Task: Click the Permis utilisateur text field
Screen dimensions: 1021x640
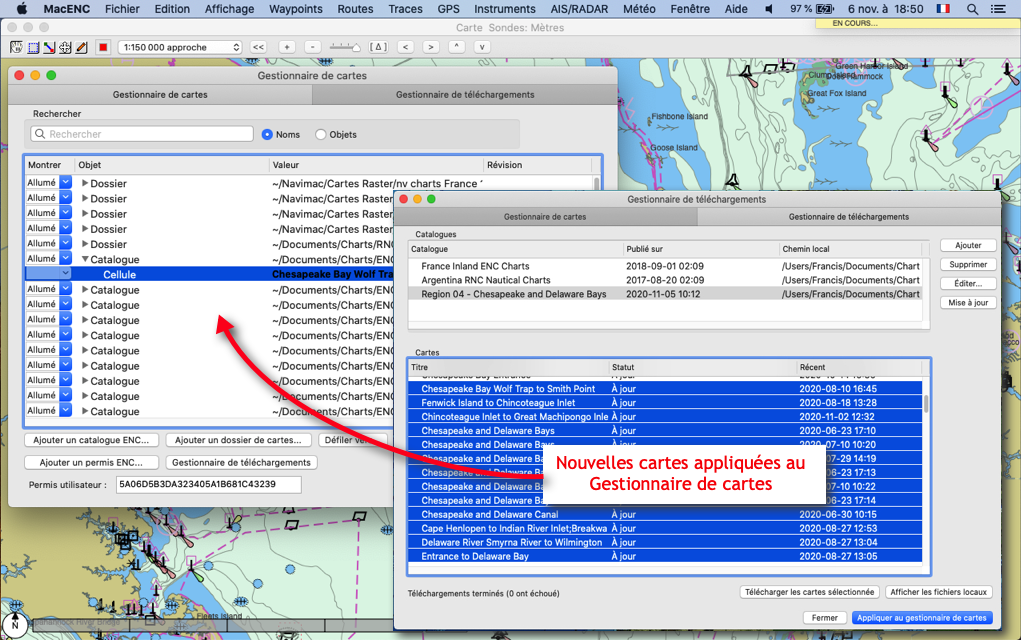Action: (x=208, y=484)
